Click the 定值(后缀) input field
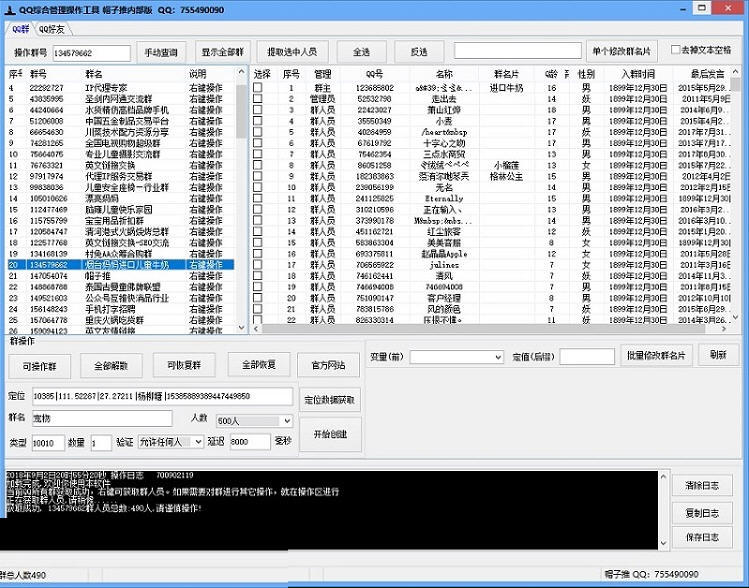This screenshot has width=749, height=588. pos(587,357)
